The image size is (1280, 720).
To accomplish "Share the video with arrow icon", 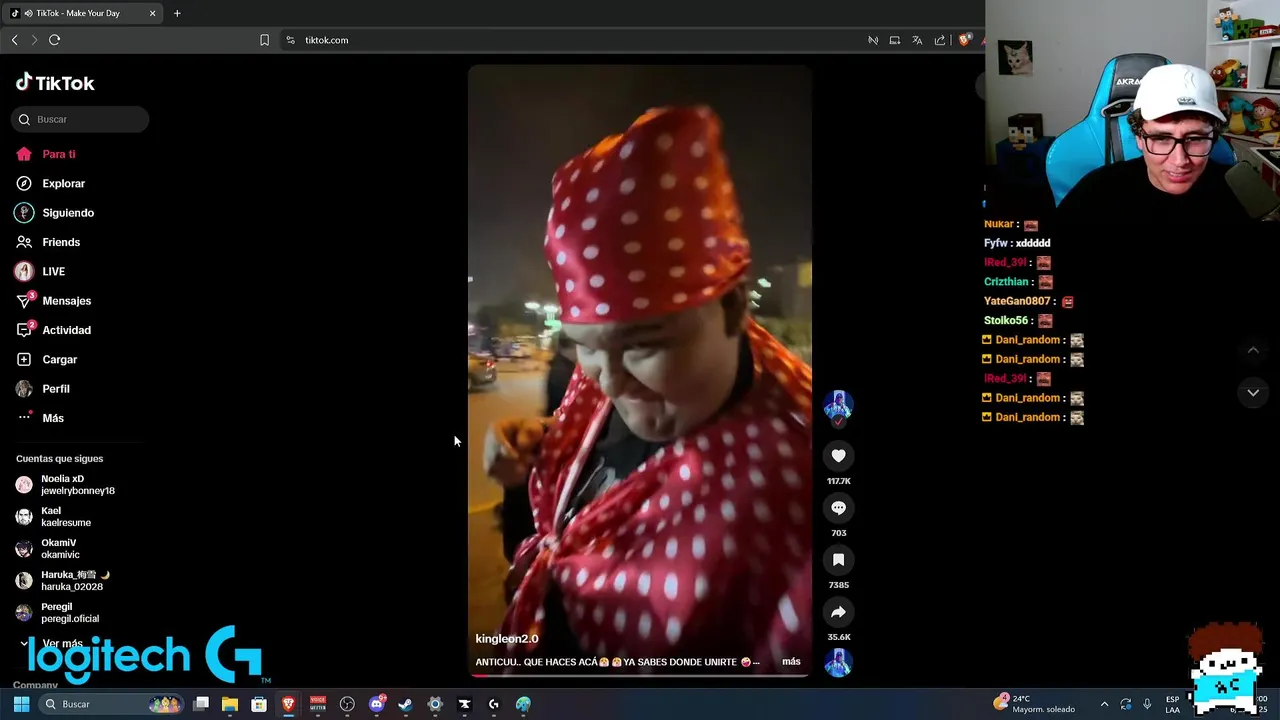I will click(838, 612).
